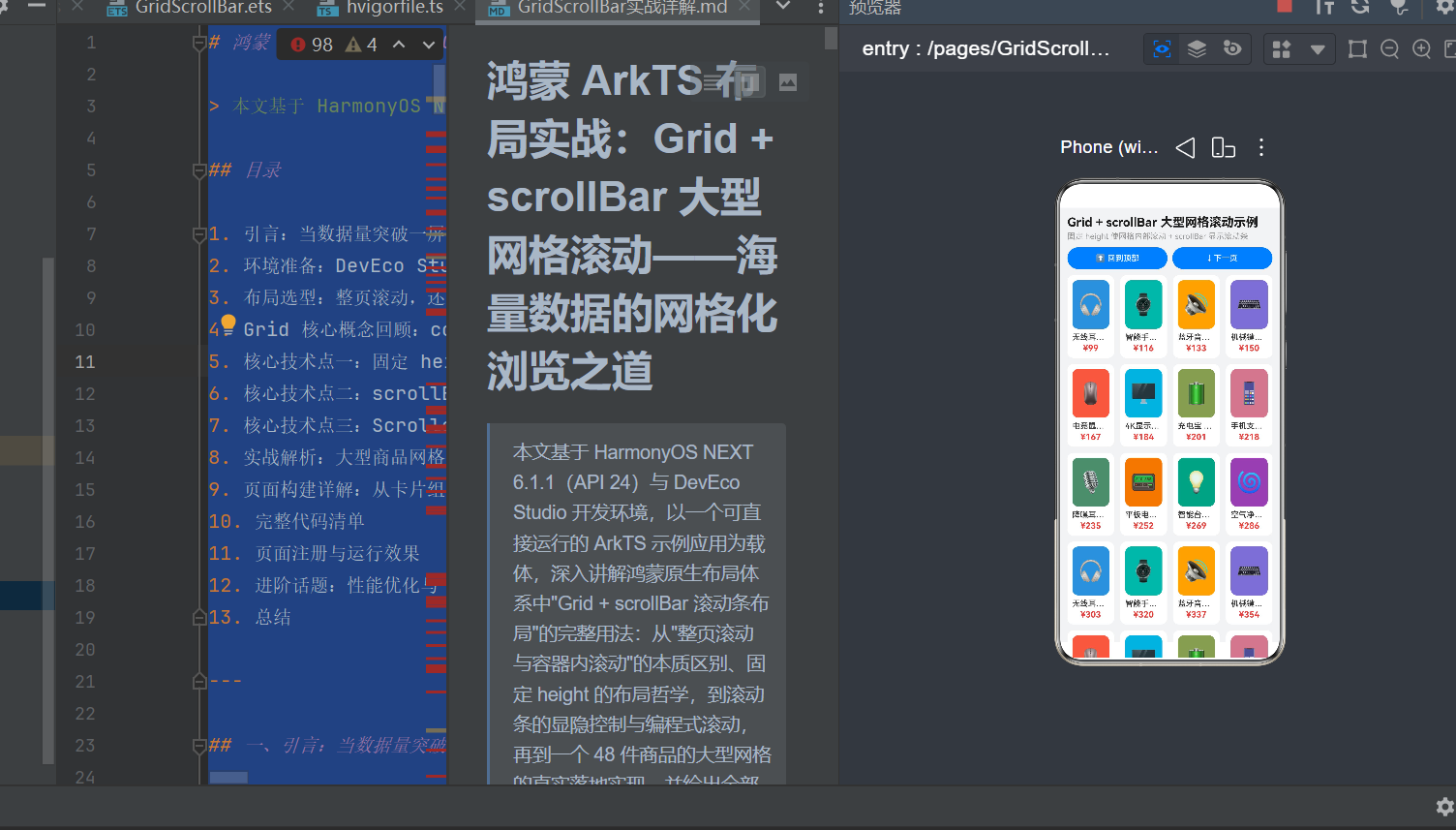The height and width of the screenshot is (830, 1456).
Task: Switch to the hvigorfile.ts tab
Action: 395,8
